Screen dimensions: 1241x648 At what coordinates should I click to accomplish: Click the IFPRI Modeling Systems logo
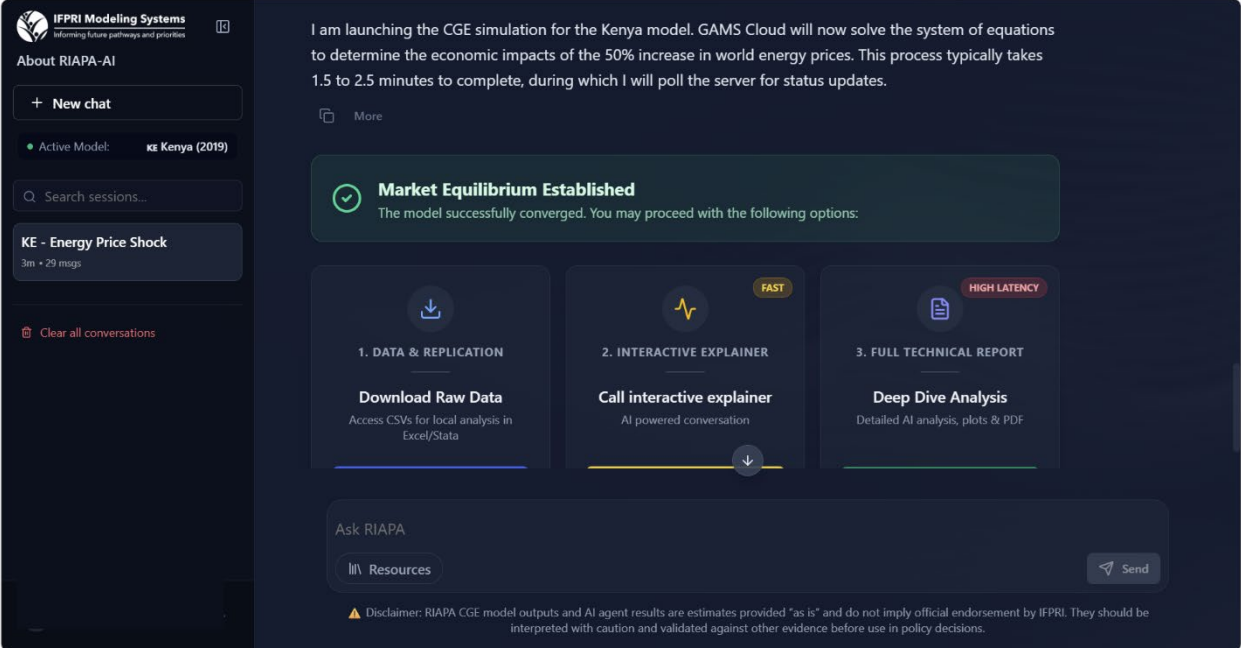[x=101, y=26]
